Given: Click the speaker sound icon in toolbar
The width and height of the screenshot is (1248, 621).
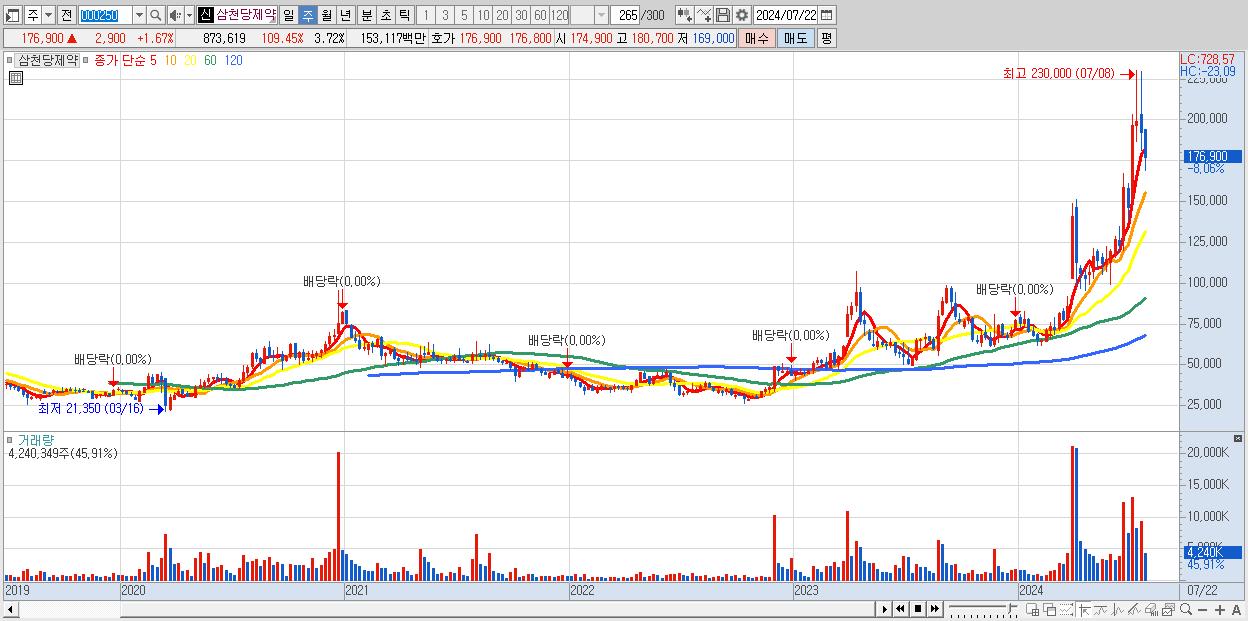Looking at the screenshot, I should 176,15.
